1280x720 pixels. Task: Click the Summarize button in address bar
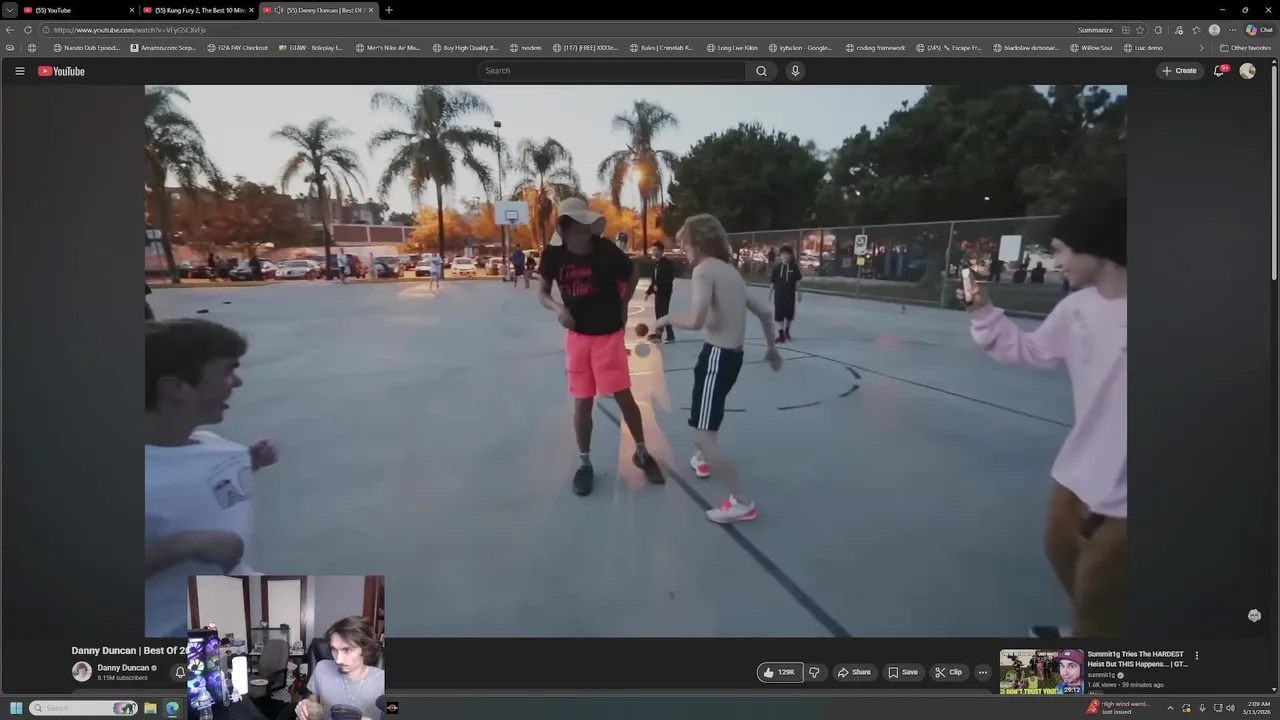point(1095,30)
